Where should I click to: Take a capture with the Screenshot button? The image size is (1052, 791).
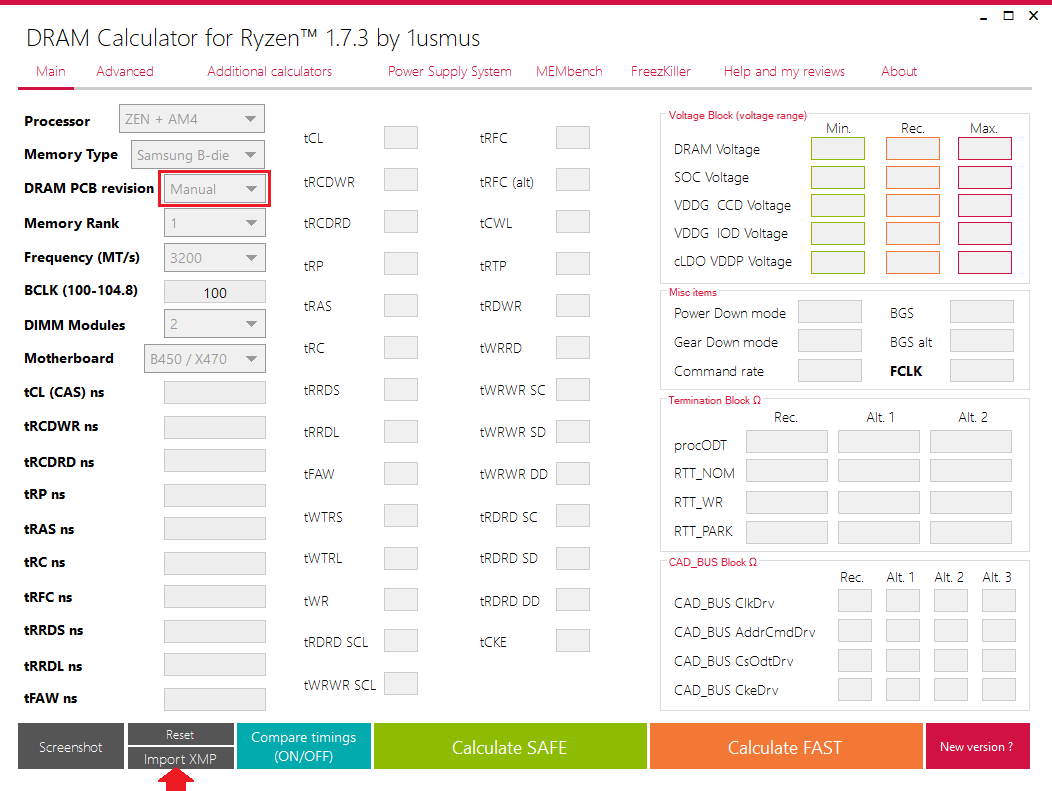click(x=71, y=747)
